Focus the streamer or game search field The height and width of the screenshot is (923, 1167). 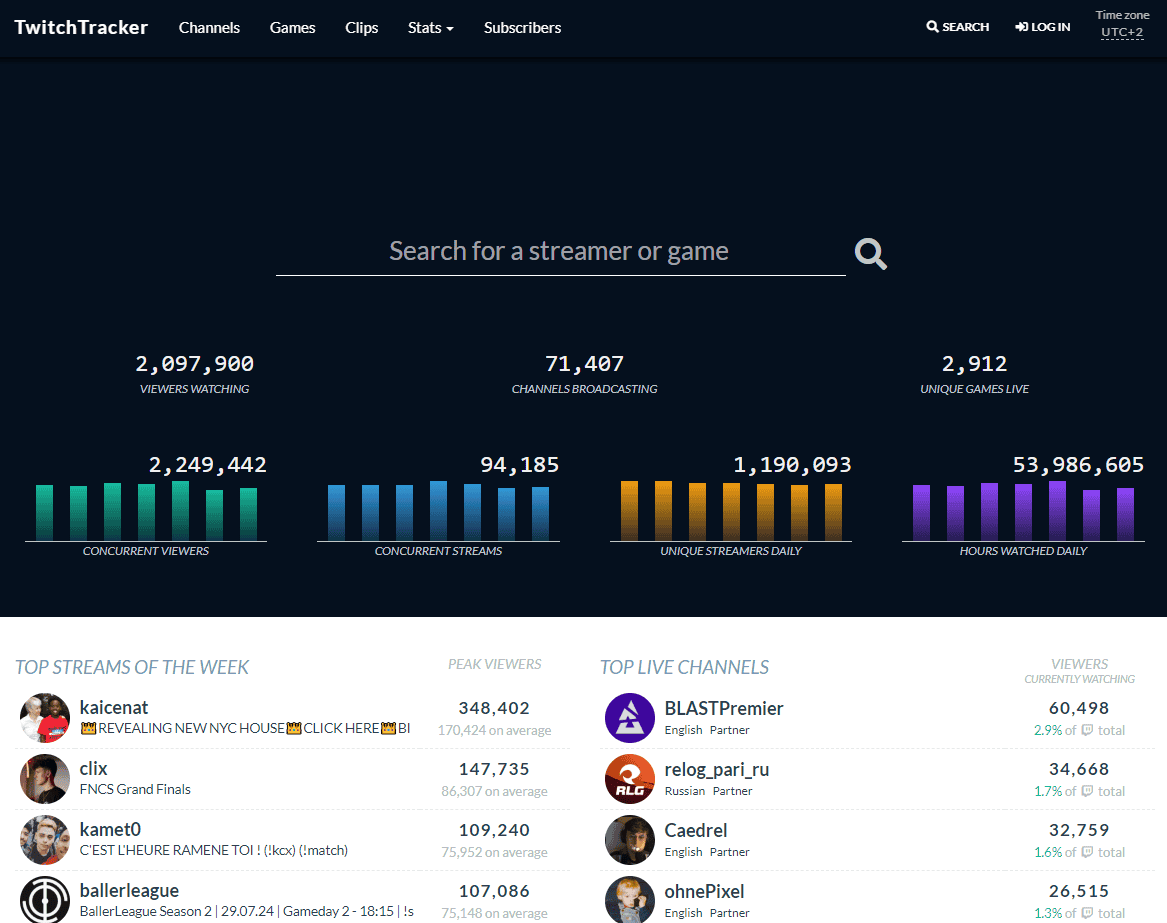(559, 251)
